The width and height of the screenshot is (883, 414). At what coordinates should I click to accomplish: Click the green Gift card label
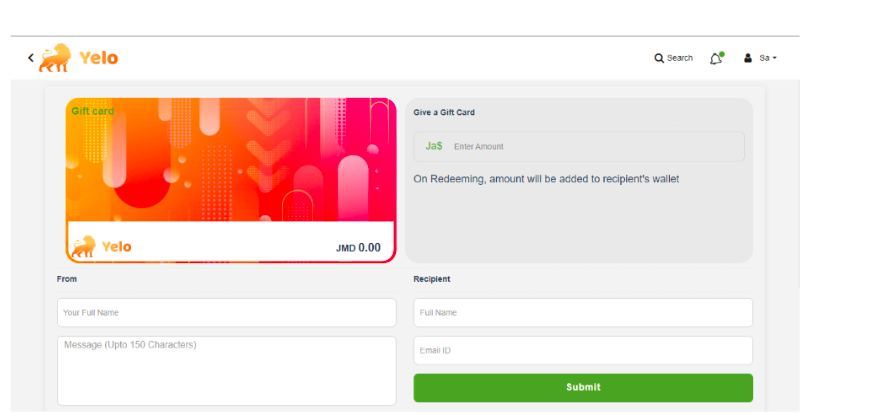coord(92,111)
